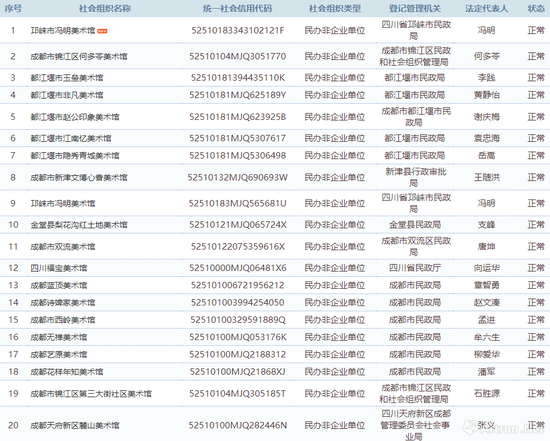The image size is (550, 441).
Task: Open 四川福宝美术馆 entry
Action: pos(59,268)
